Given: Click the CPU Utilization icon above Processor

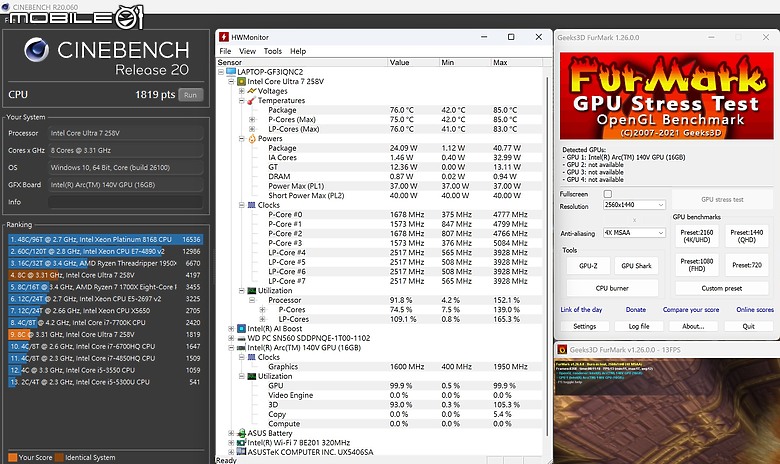Looking at the screenshot, I should [x=252, y=290].
